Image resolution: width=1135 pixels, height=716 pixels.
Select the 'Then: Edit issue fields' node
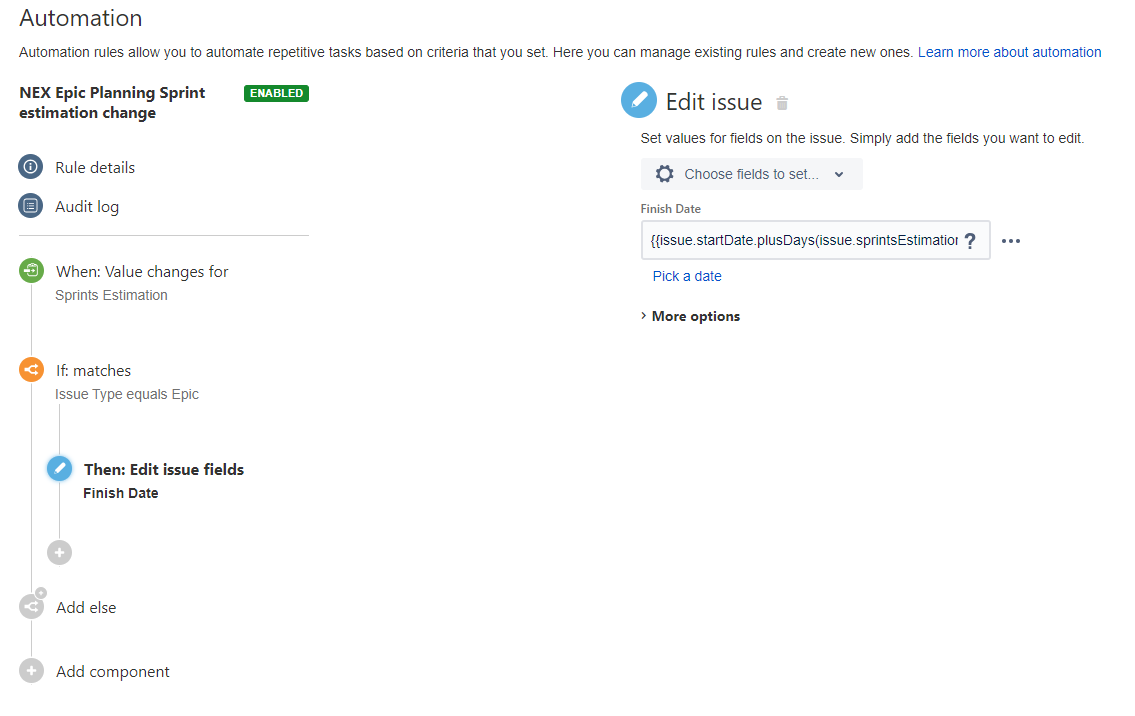163,468
